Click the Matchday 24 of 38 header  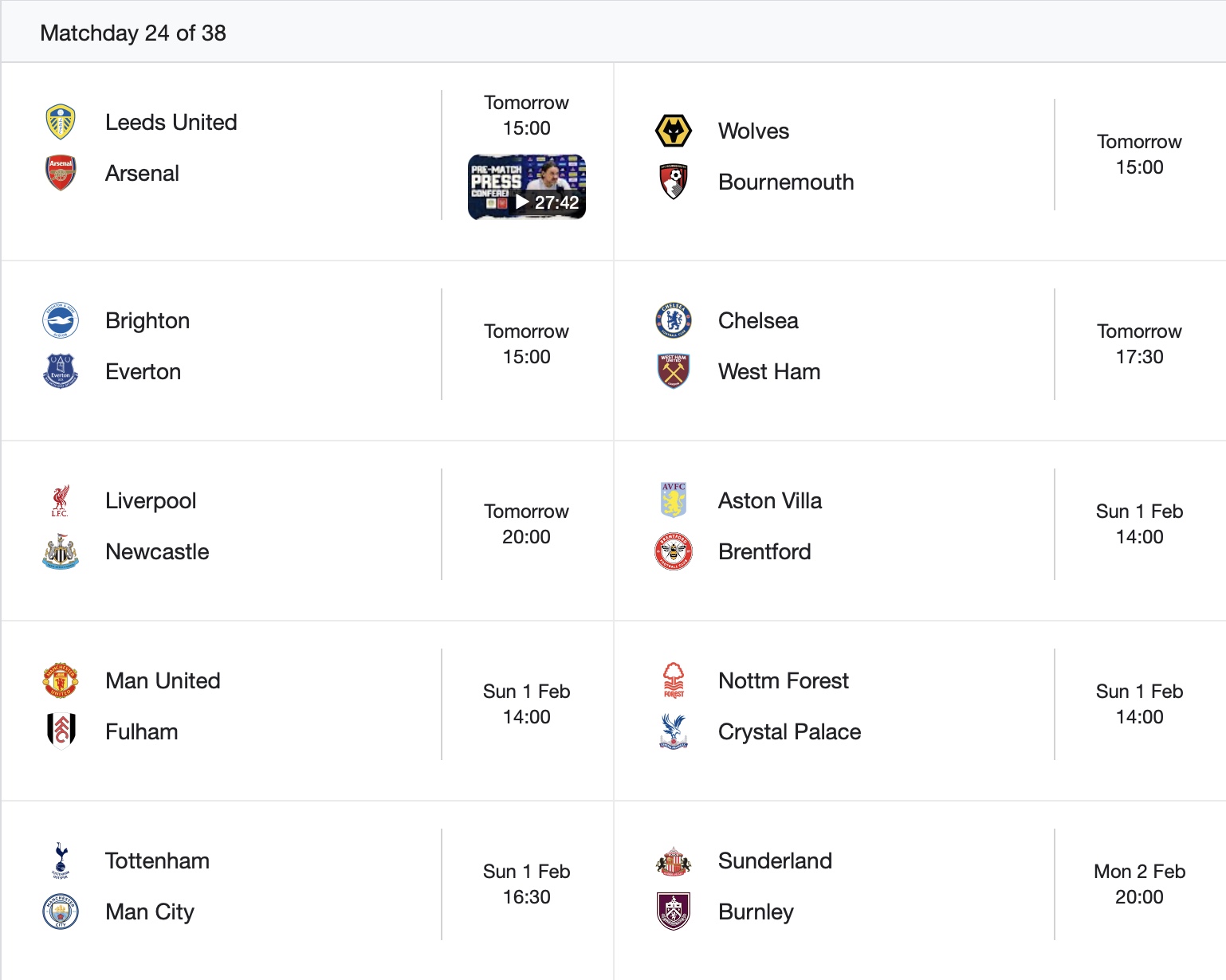tap(133, 33)
